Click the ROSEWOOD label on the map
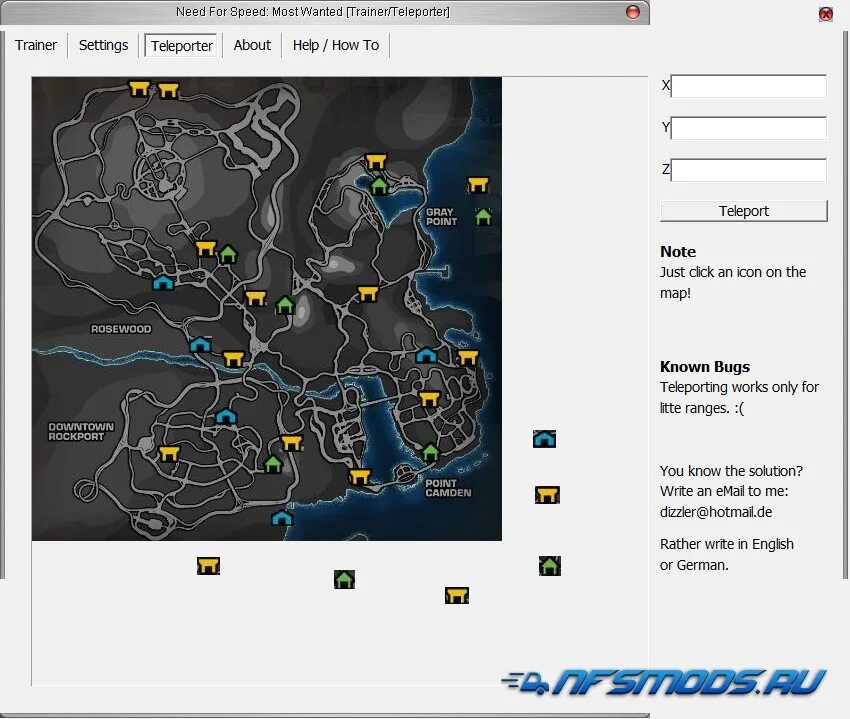Viewport: 850px width, 719px height. (x=121, y=329)
